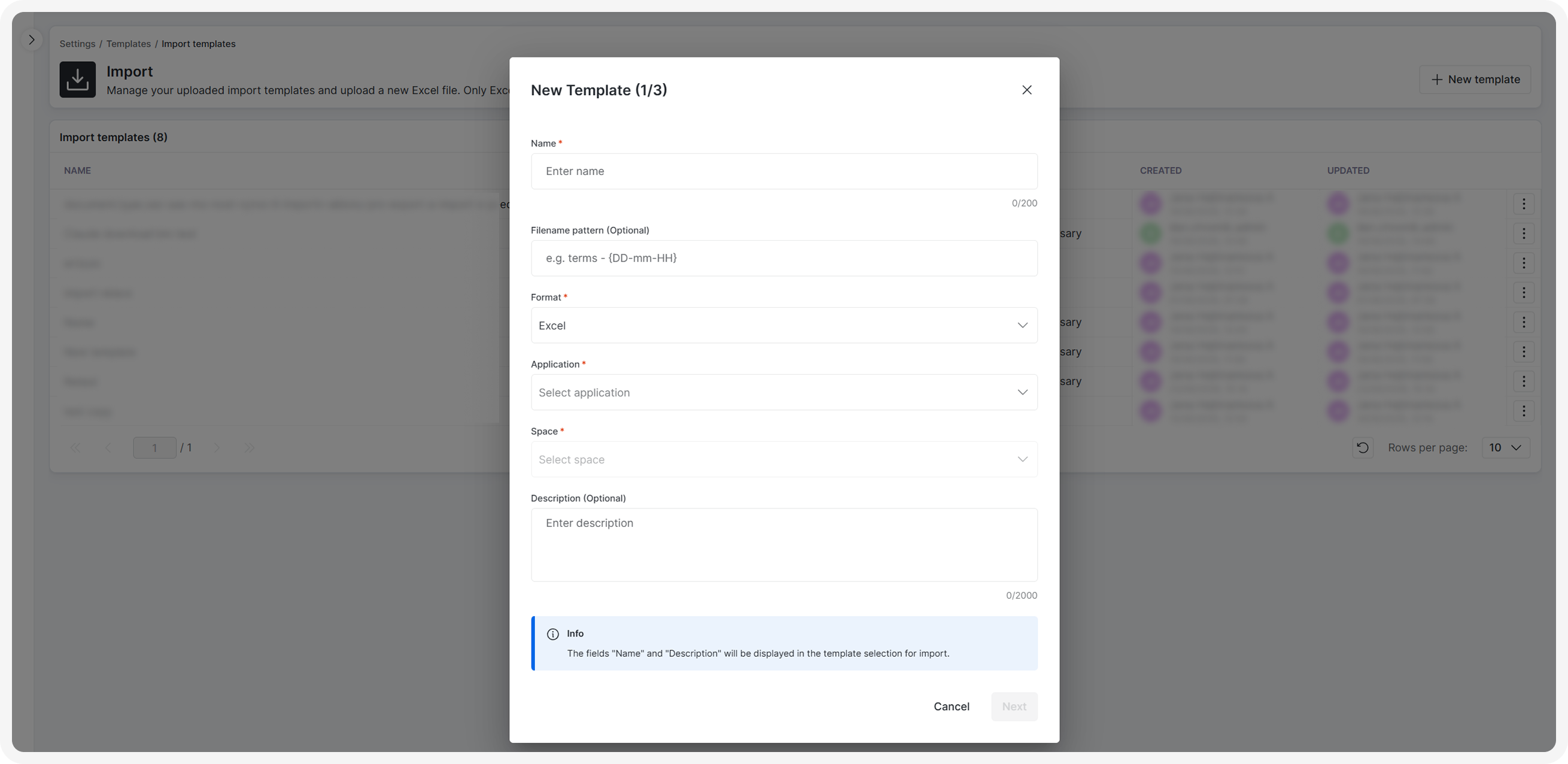Screen dimensions: 1568x764
Task: Open the Settings breadcrumb link
Action: coord(77,44)
